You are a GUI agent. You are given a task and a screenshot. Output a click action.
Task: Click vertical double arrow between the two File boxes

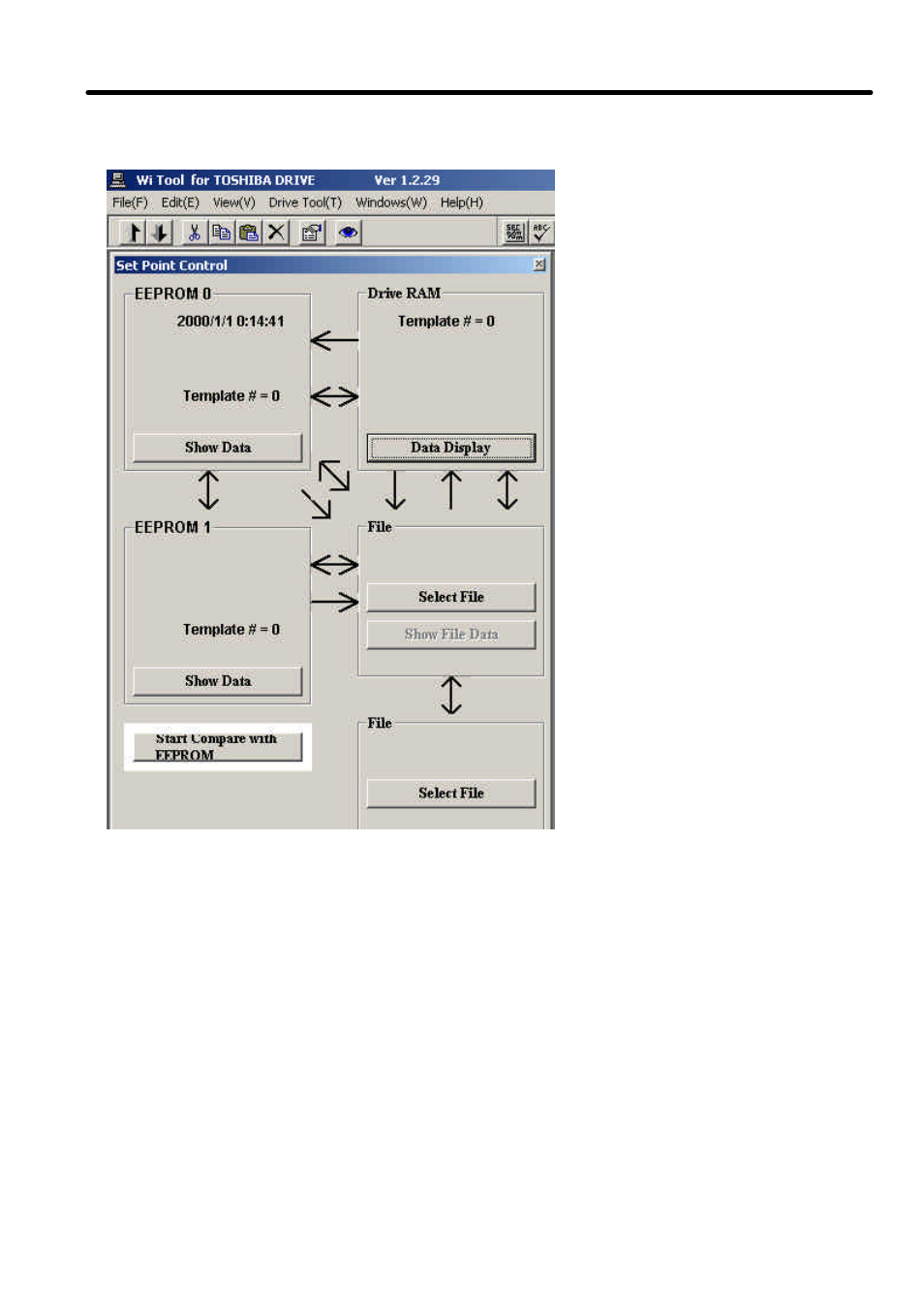[451, 695]
